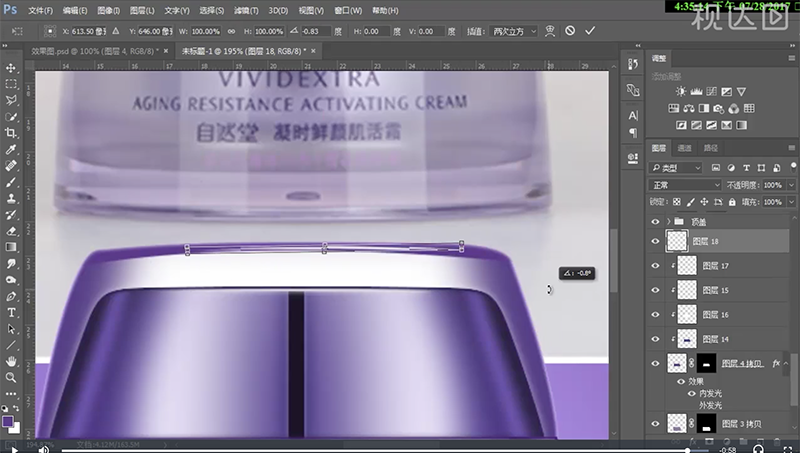Select the Horizontal Type tool
The width and height of the screenshot is (800, 453).
click(x=11, y=313)
